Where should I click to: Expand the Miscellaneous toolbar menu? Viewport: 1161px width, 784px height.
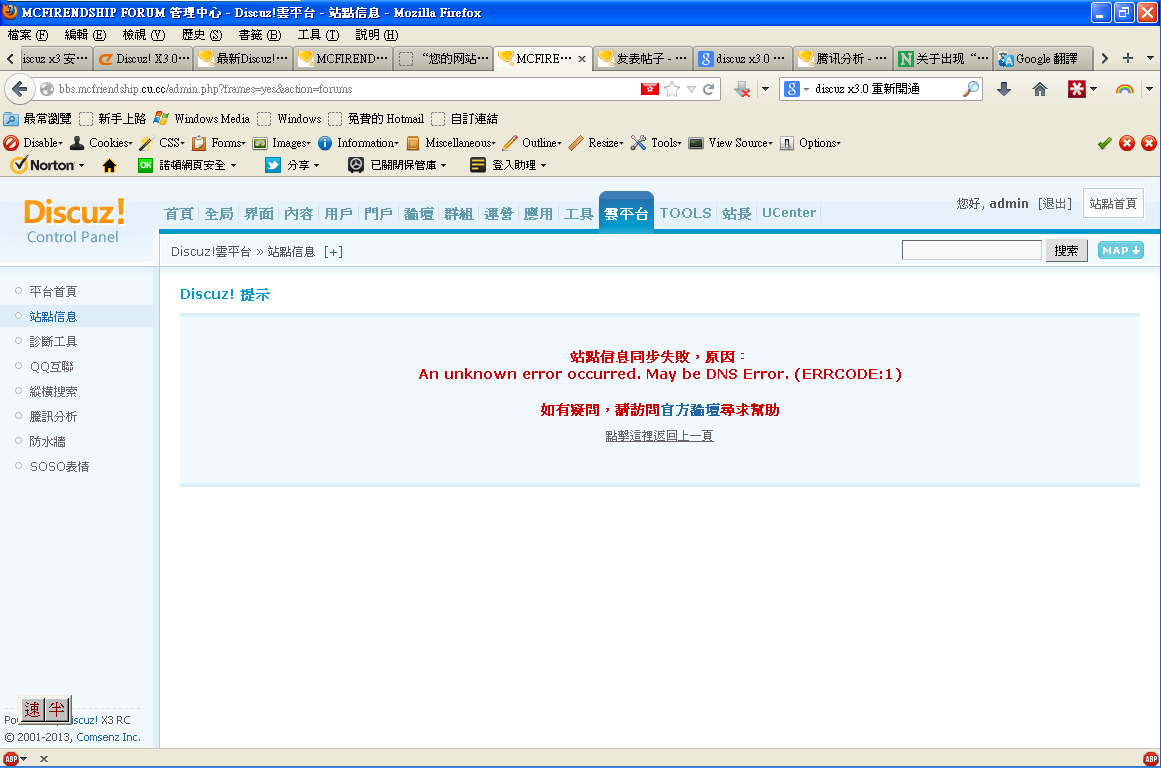point(452,143)
